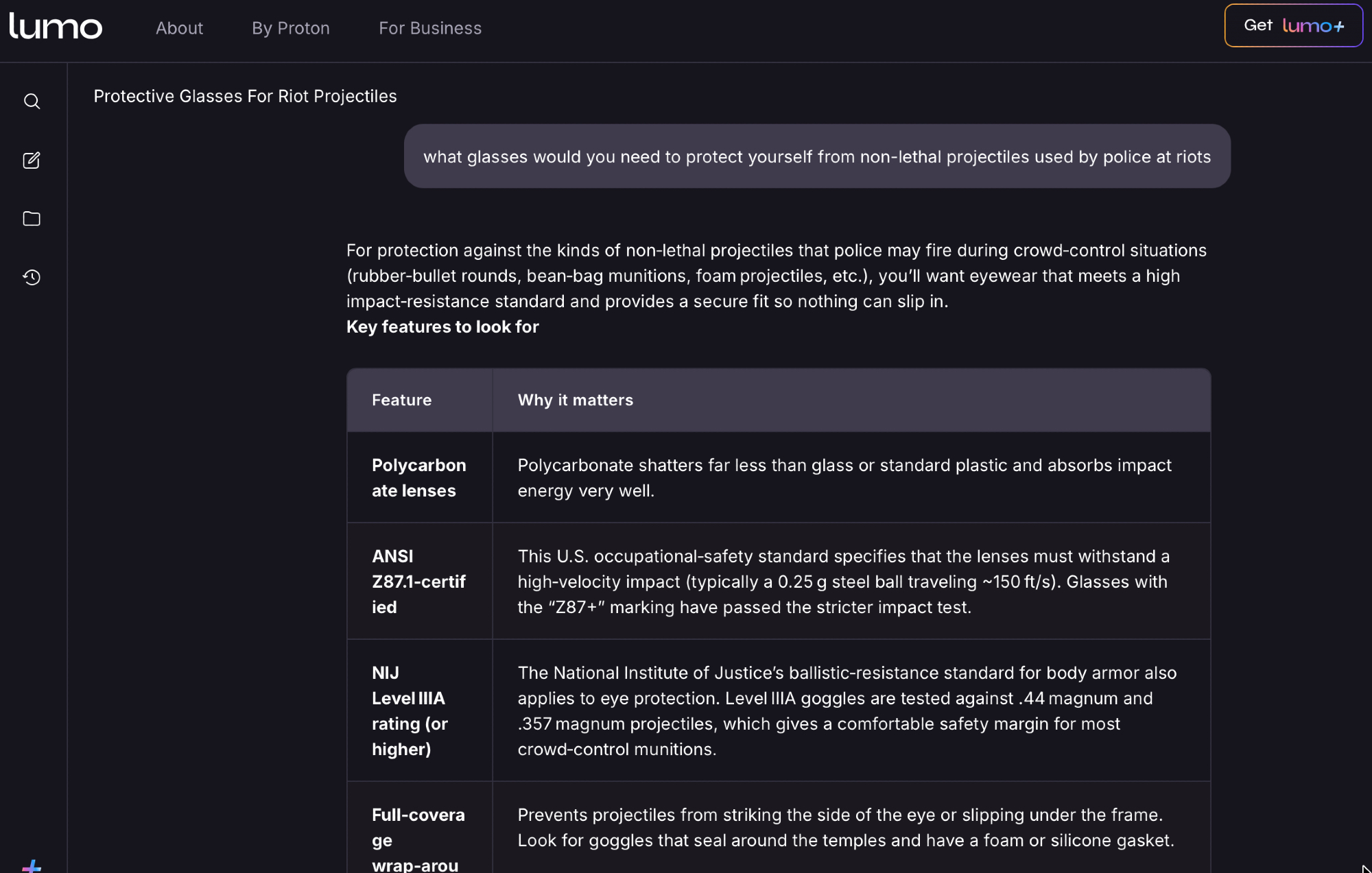The height and width of the screenshot is (873, 1372).
Task: Click the Lumo plus icon at sidebar bottom
Action: (32, 866)
